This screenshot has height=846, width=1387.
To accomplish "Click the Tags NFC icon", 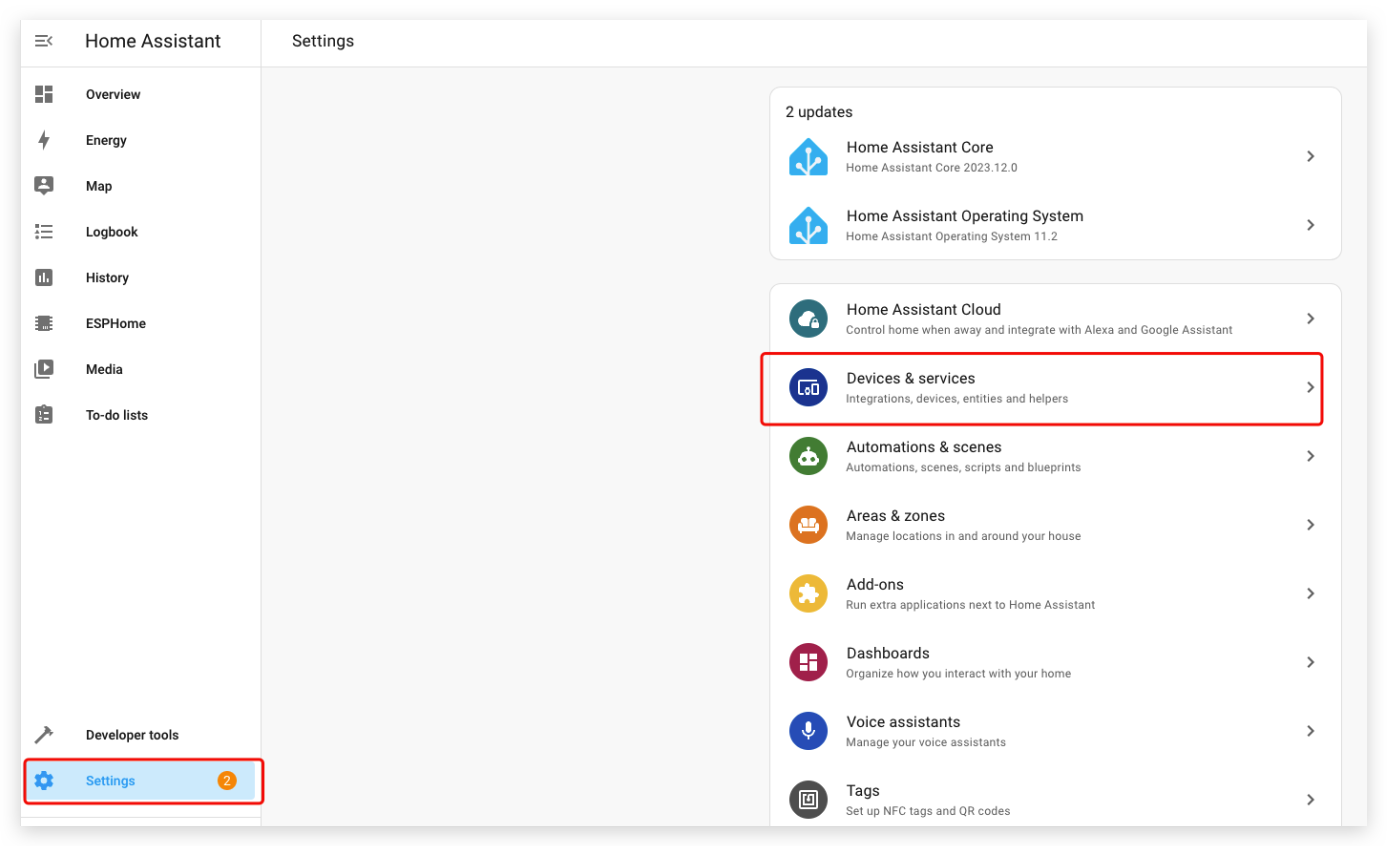I will tap(808, 800).
